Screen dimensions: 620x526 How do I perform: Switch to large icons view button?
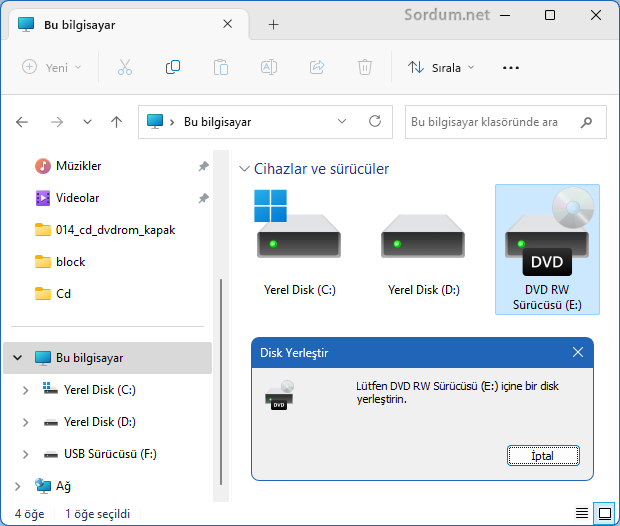pos(605,513)
